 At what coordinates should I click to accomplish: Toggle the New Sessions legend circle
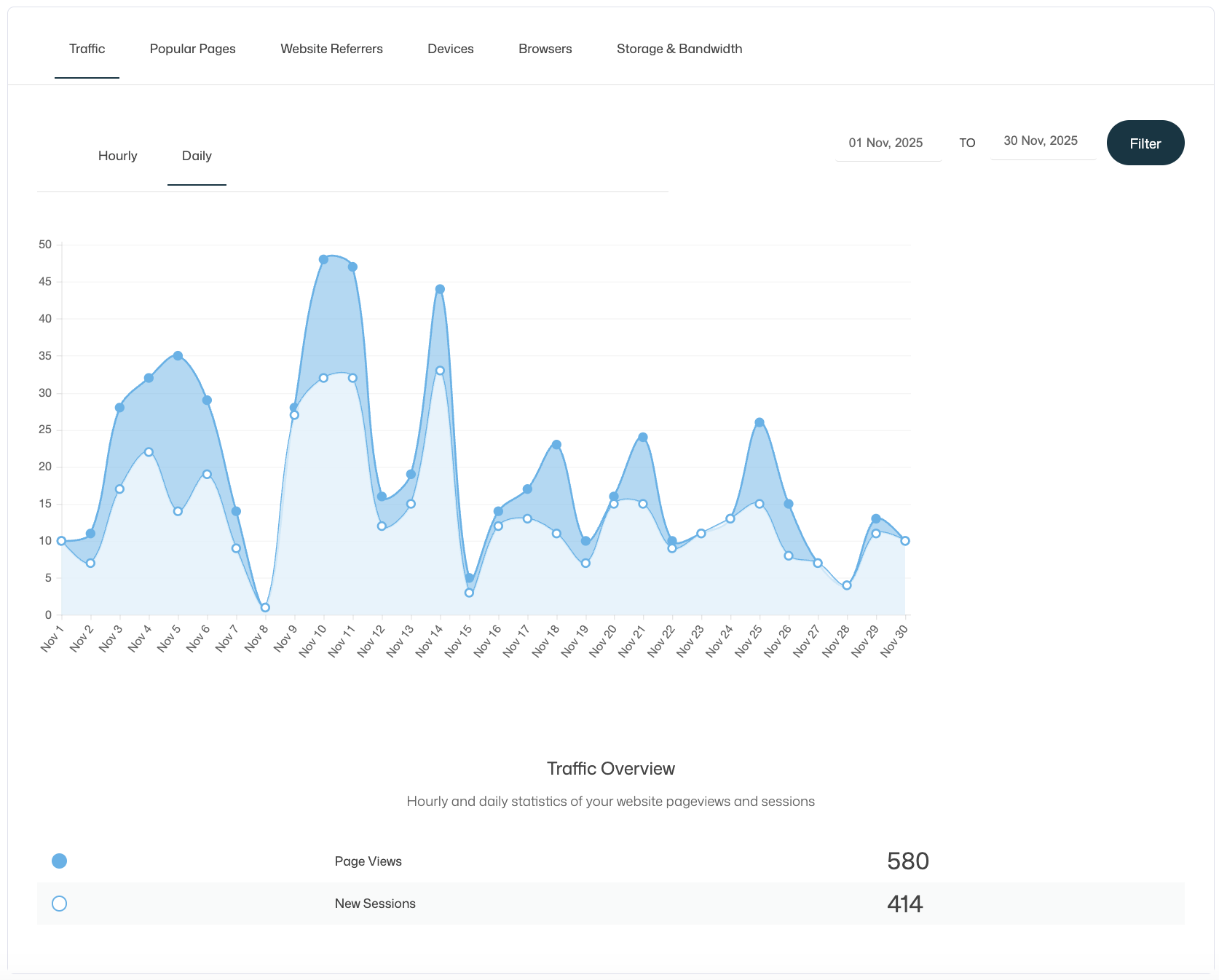coord(60,904)
